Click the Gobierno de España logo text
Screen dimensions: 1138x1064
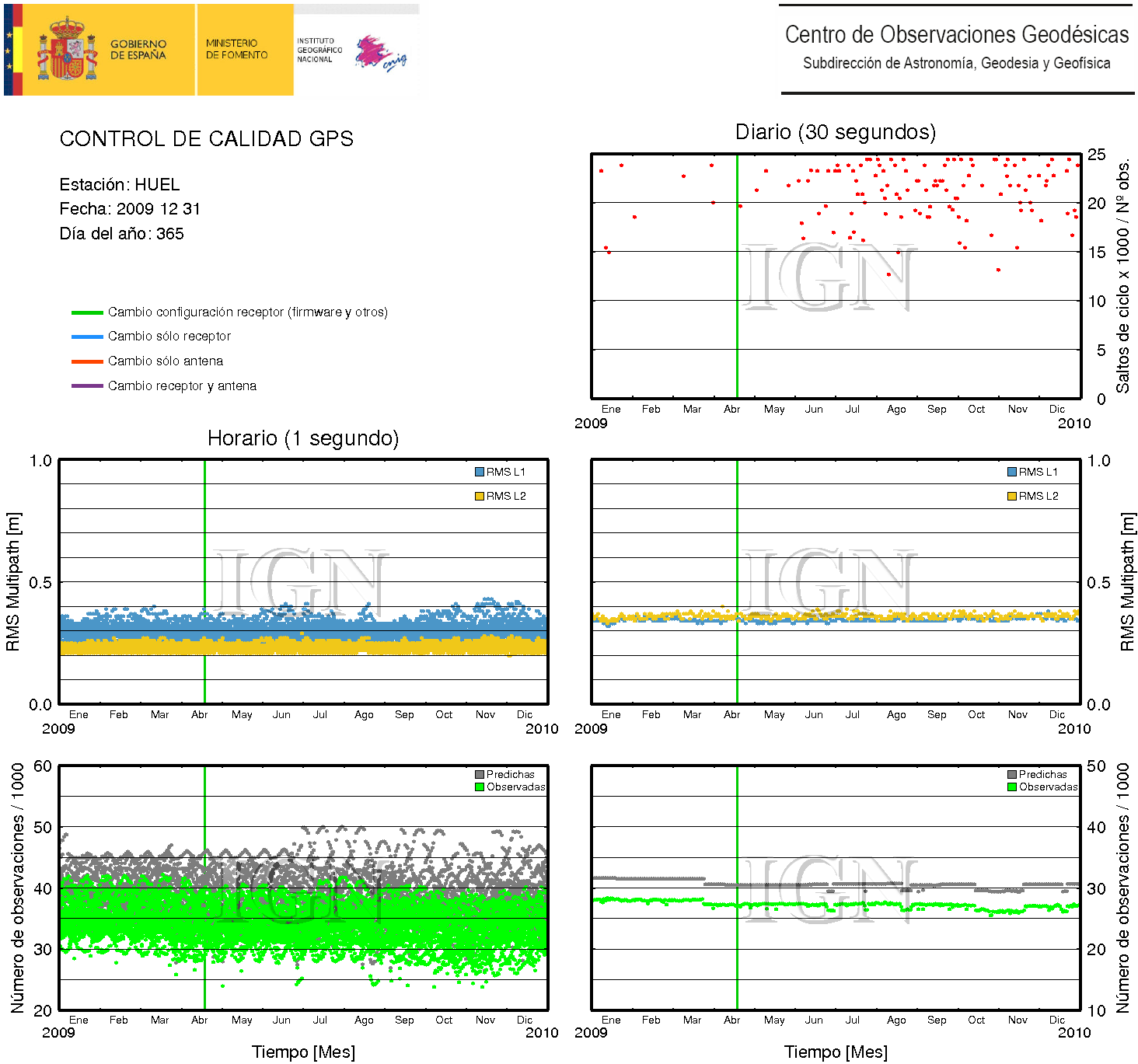pos(138,50)
